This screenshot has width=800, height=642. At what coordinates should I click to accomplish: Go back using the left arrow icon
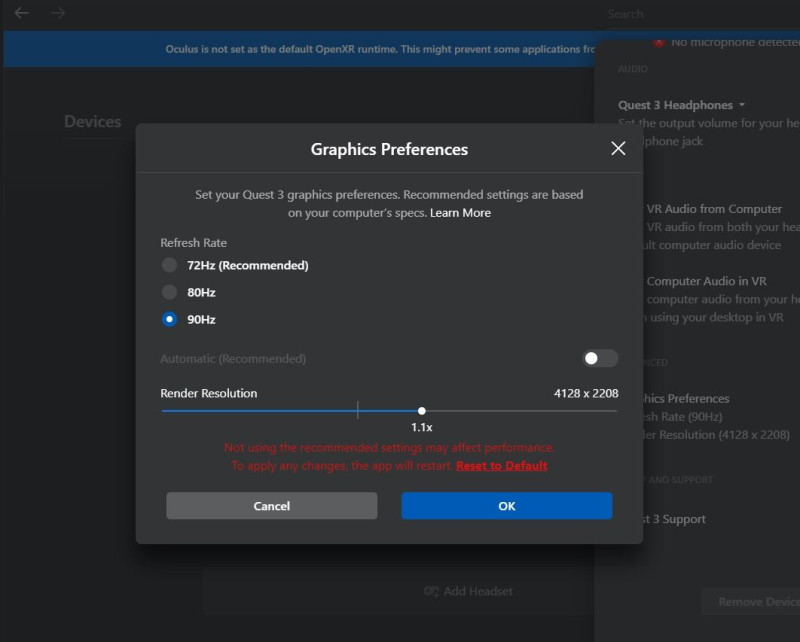tap(21, 13)
